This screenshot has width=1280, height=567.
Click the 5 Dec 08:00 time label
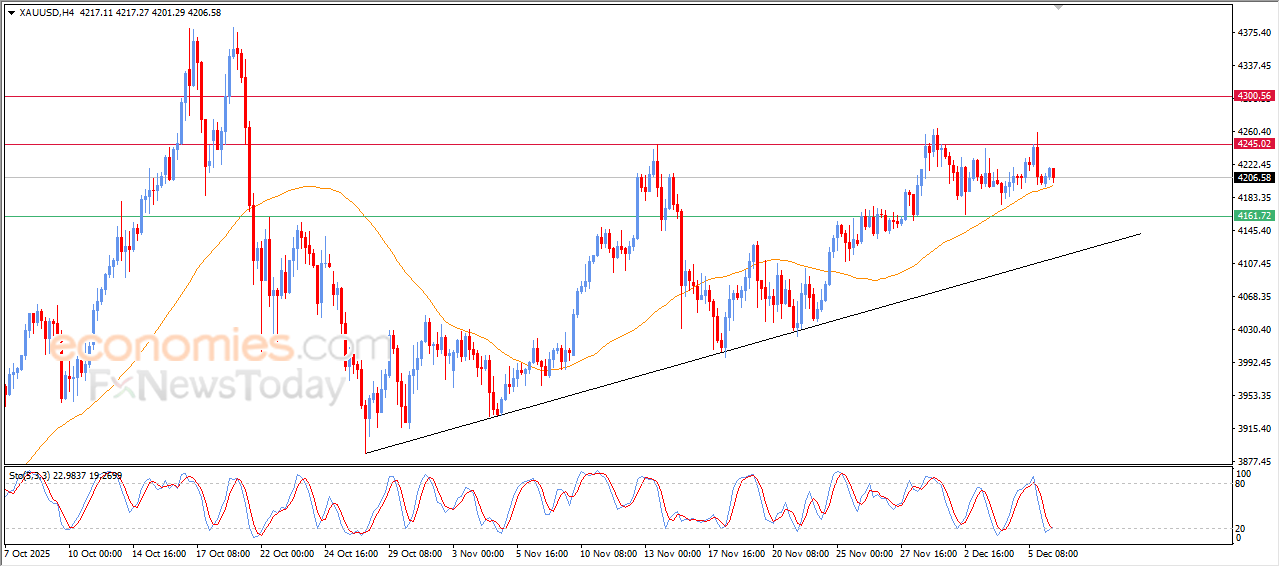pos(1051,552)
